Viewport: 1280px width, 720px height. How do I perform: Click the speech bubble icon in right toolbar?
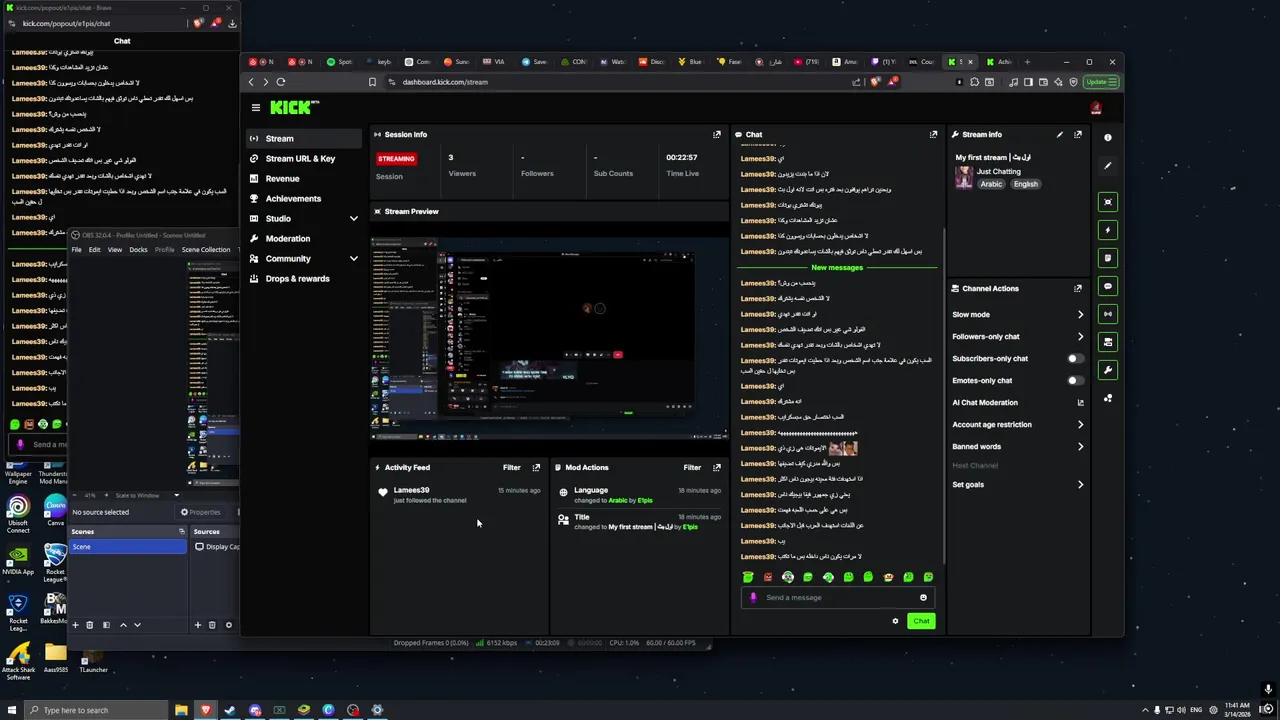pos(1108,286)
